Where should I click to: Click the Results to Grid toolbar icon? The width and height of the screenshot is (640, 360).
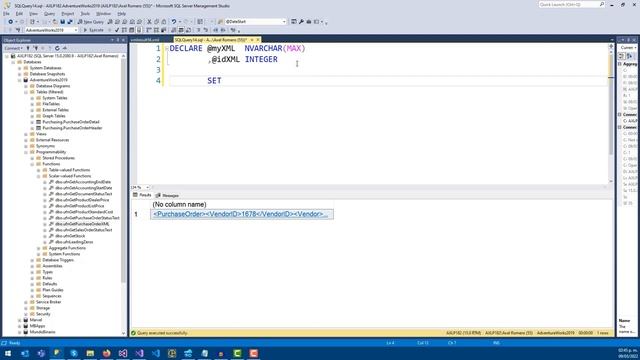tap(181, 30)
